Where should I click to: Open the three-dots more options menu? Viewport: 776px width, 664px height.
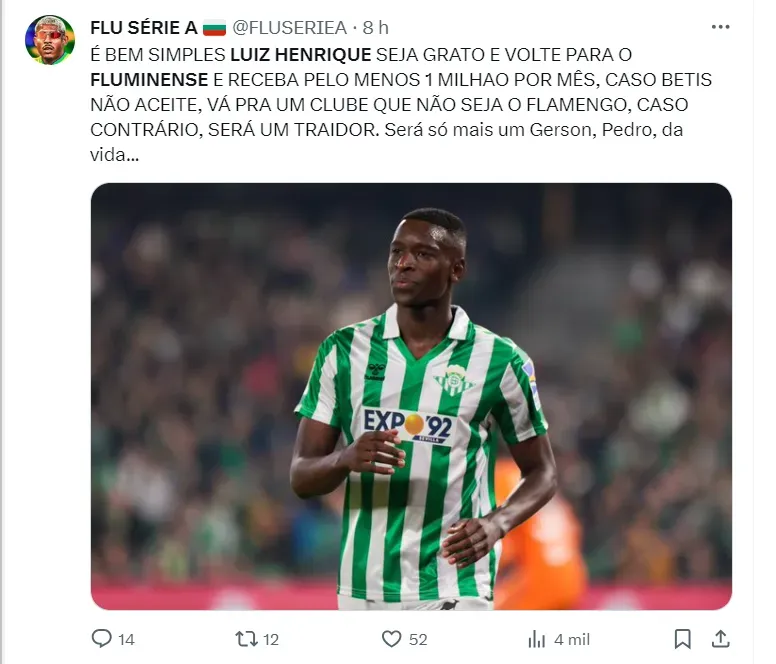point(720,27)
